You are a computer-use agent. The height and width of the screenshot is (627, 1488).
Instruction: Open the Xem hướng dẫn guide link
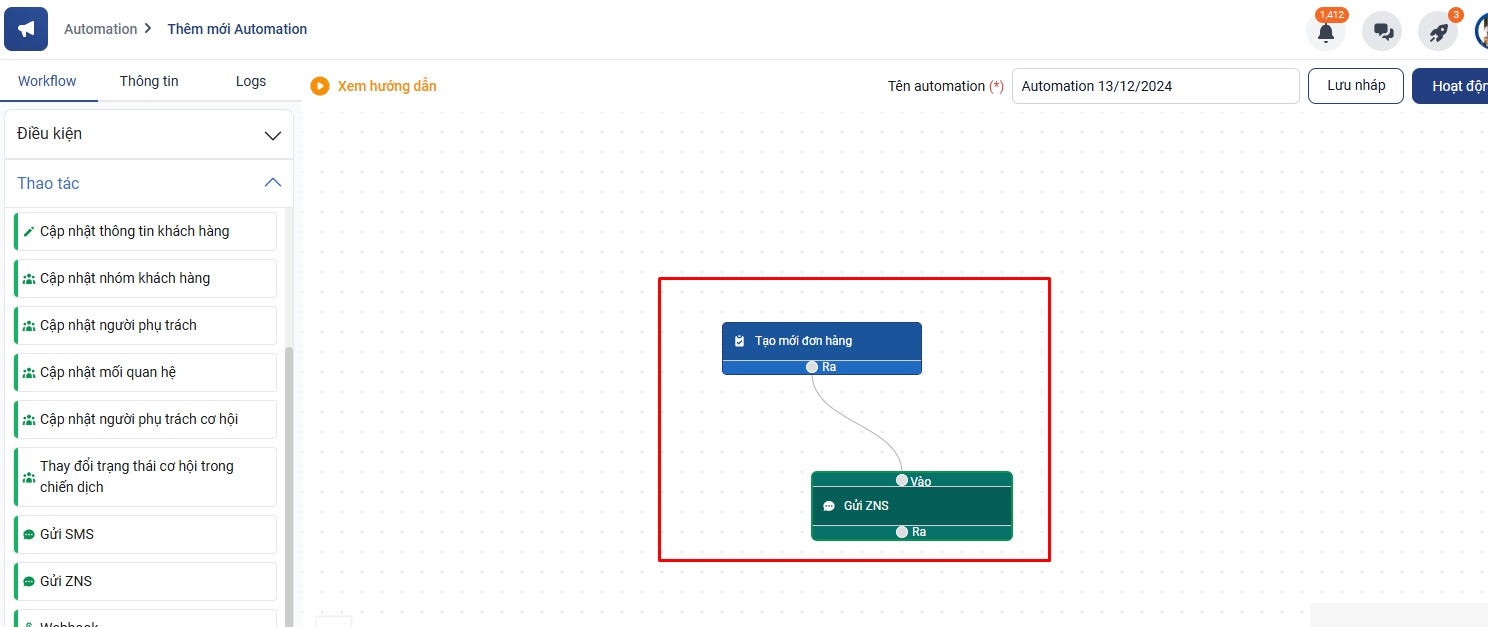(x=387, y=86)
